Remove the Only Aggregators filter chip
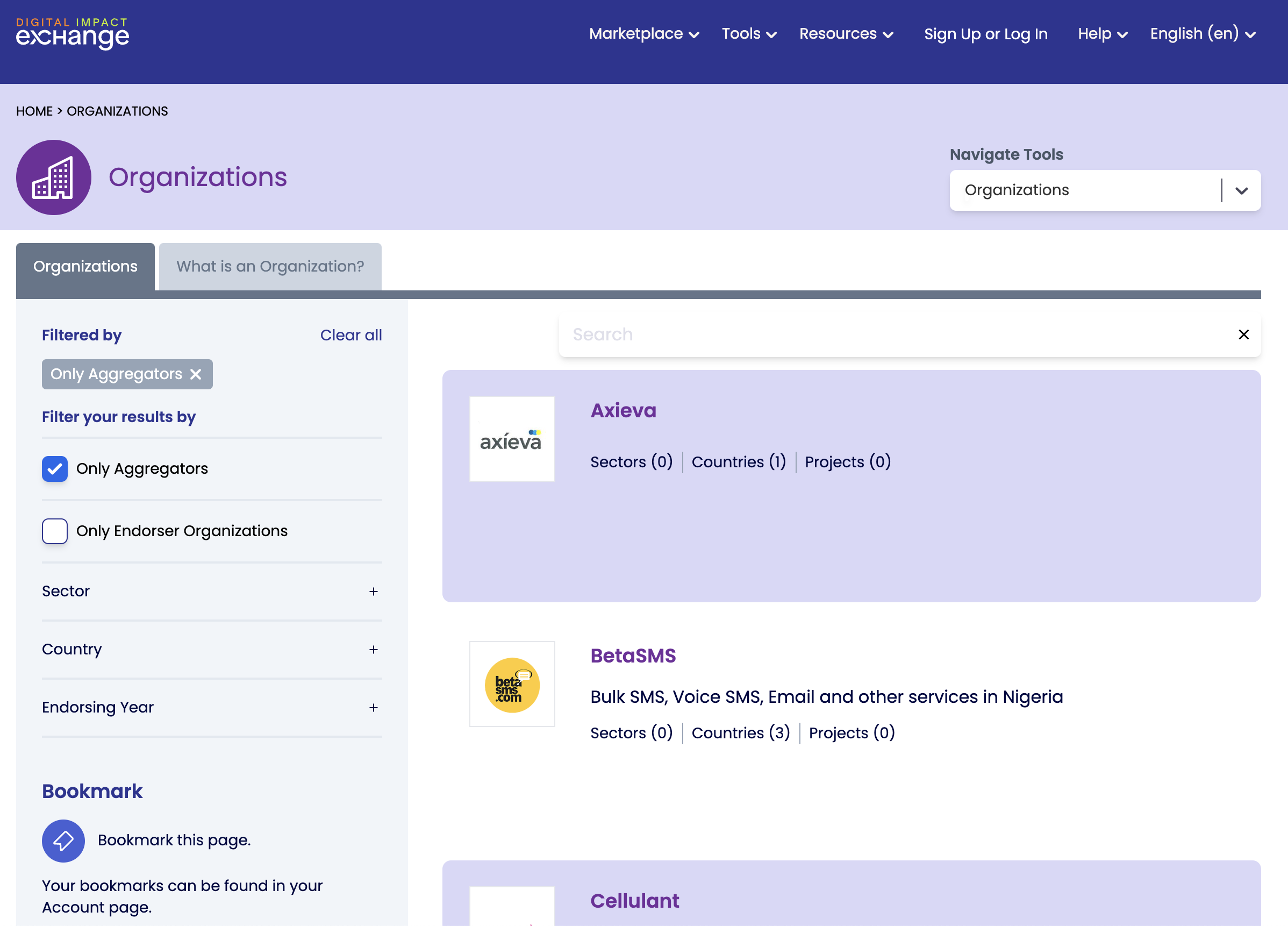 click(196, 374)
